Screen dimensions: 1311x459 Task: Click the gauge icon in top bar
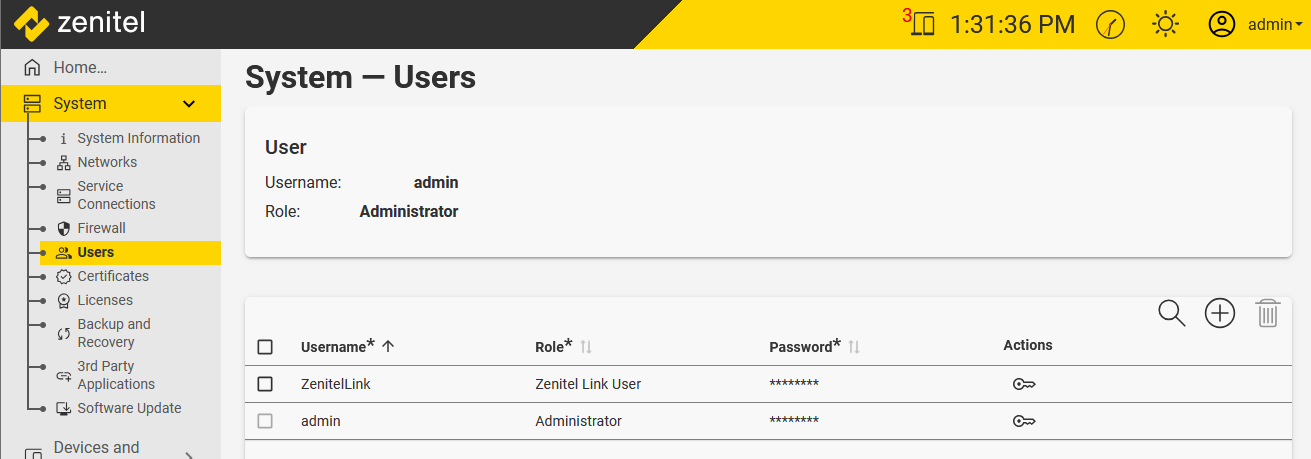click(x=1110, y=24)
